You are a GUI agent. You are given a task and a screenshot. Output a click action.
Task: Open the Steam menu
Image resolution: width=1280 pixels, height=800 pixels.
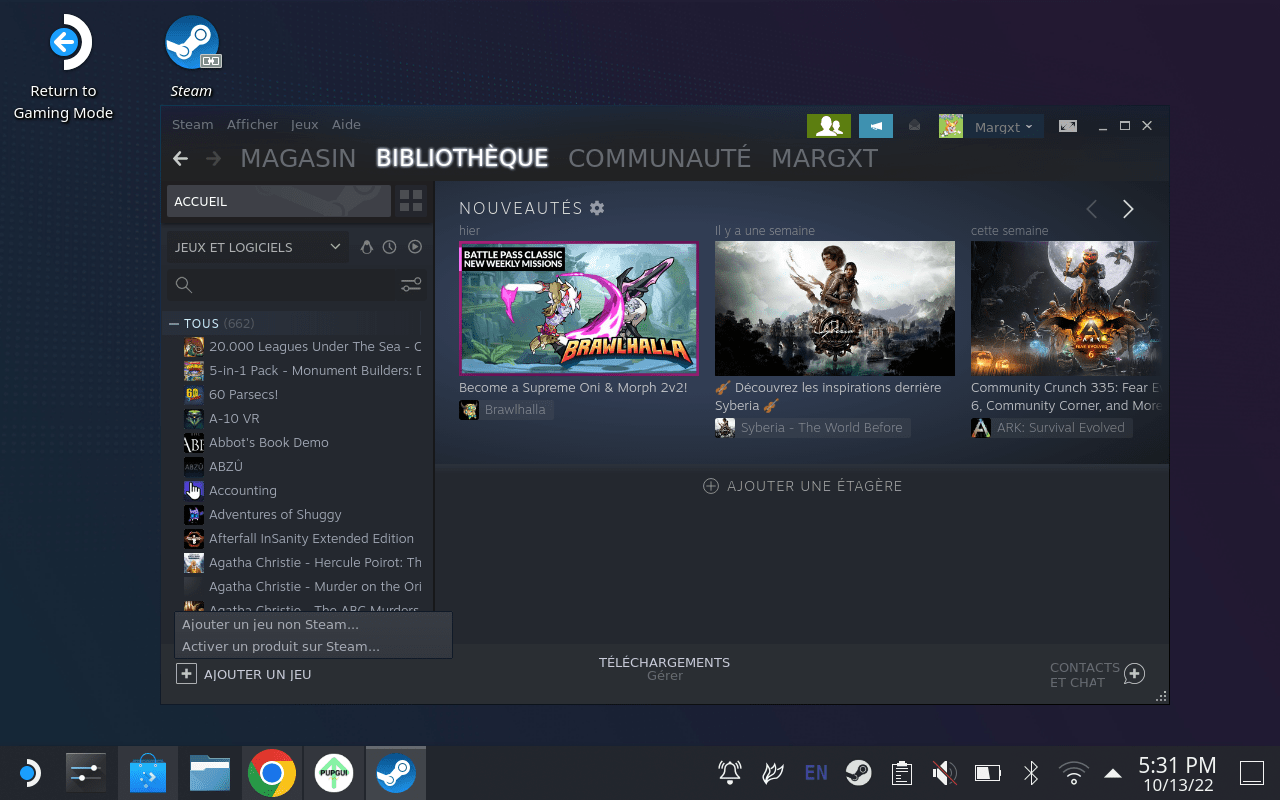coord(192,125)
